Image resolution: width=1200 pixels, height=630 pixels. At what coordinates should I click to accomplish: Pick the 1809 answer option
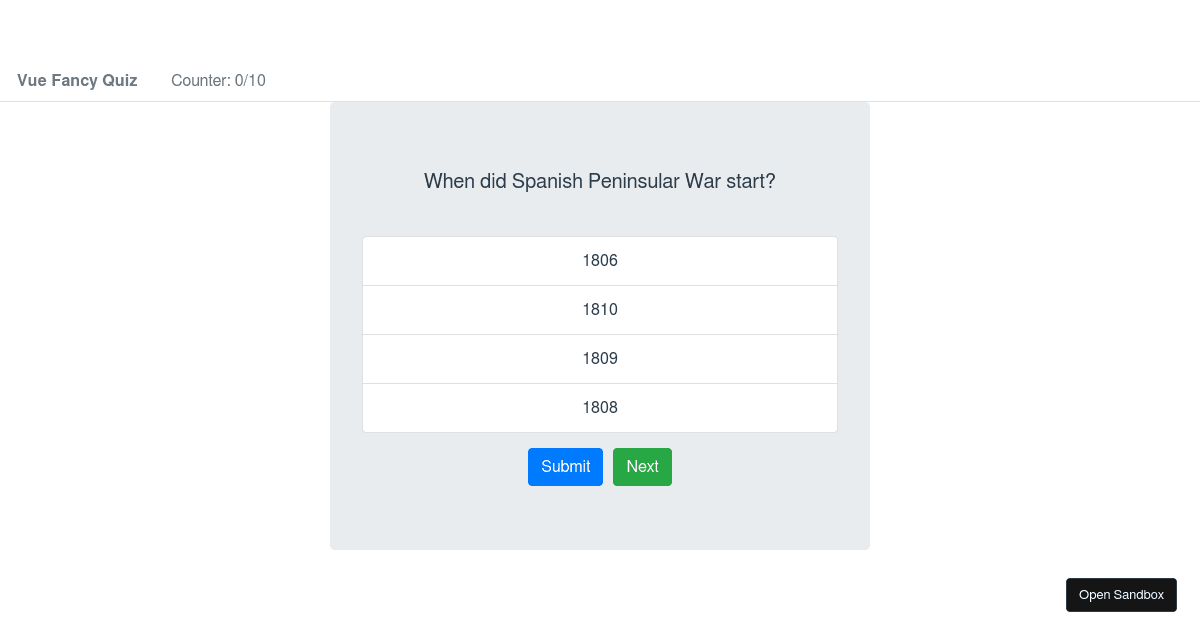click(x=600, y=359)
